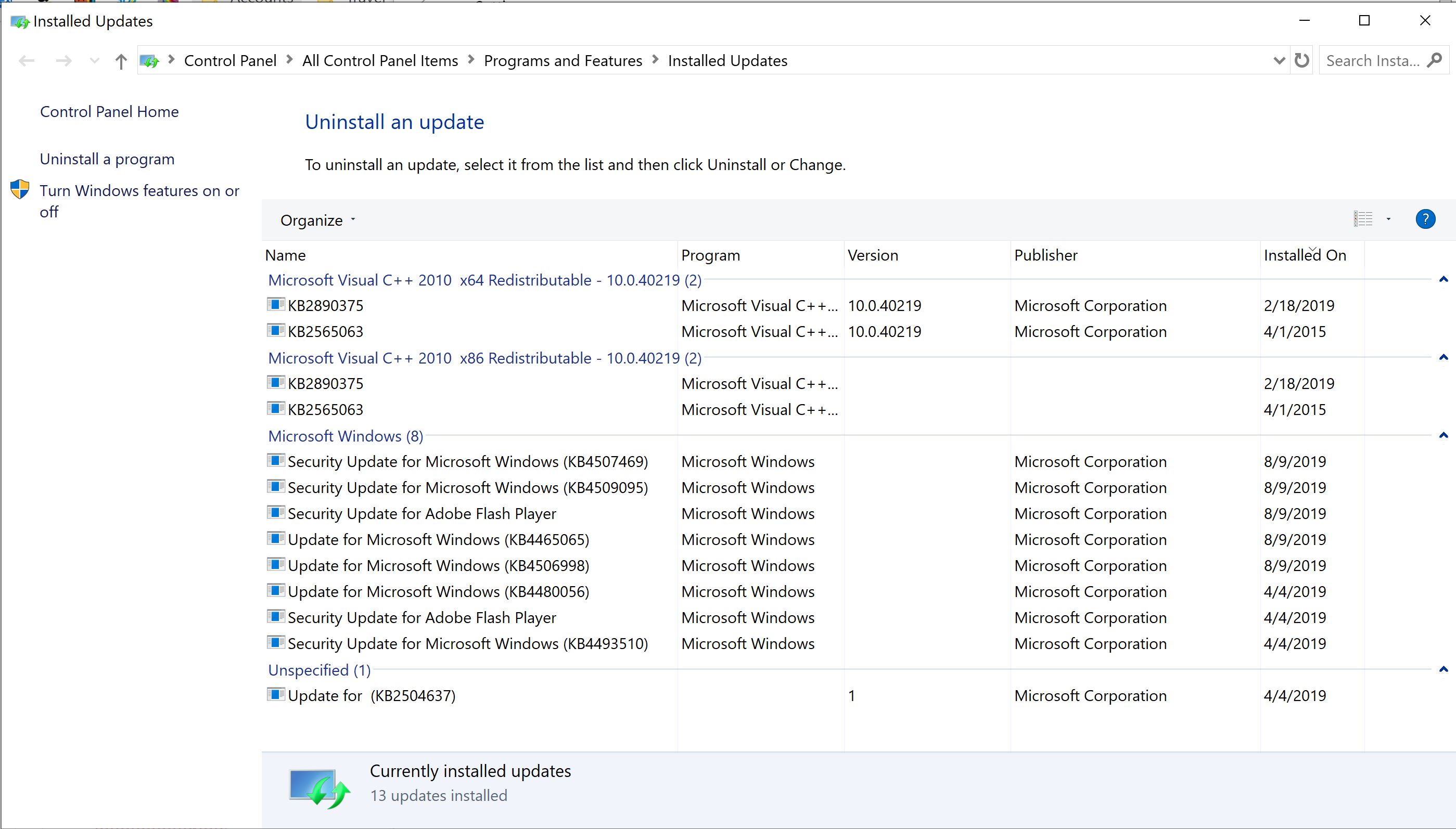Open the view options dropdown arrow
Viewport: 1456px width, 829px height.
[x=1388, y=219]
